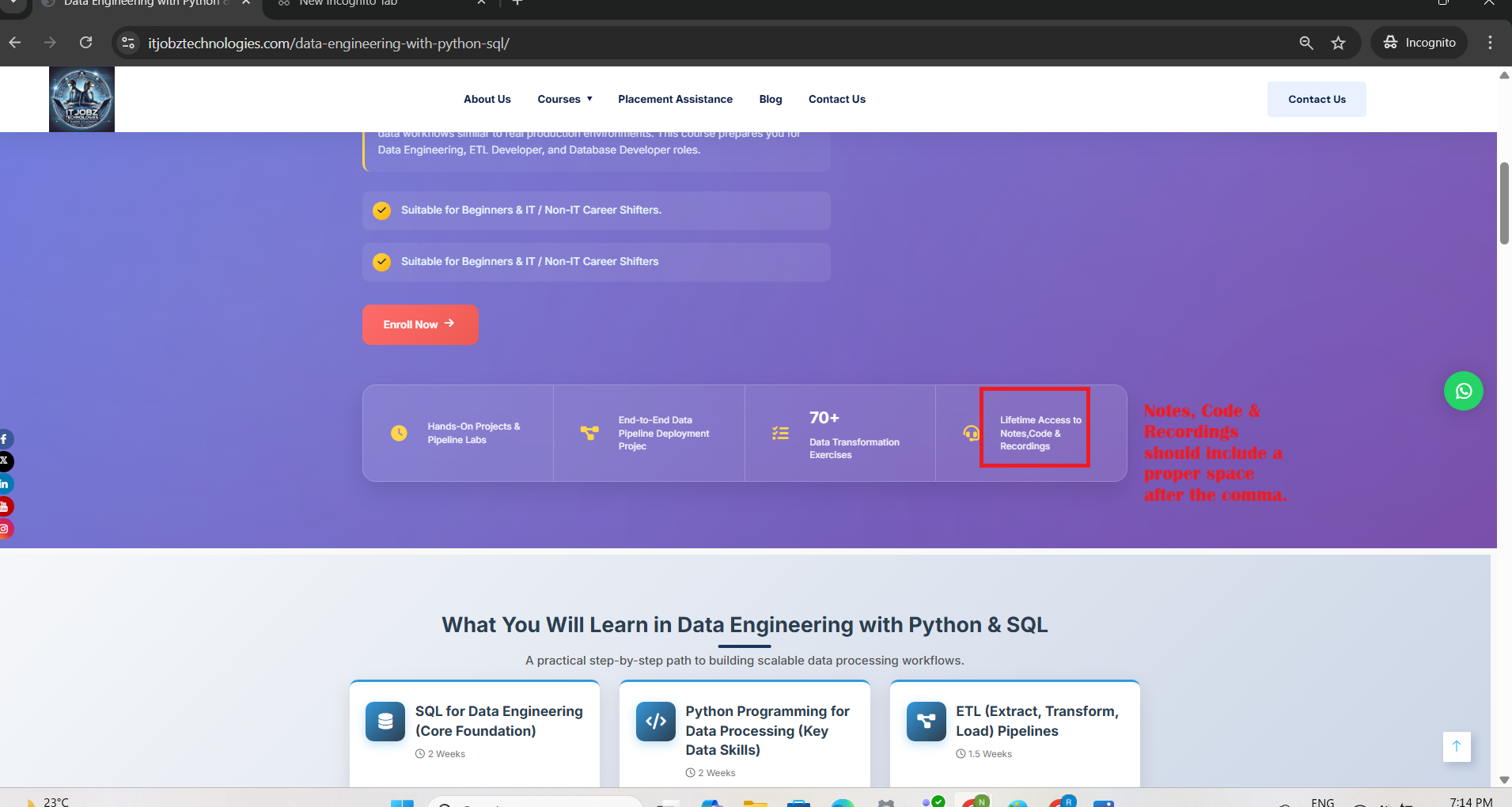Click the browser reload icon
Image resolution: width=1512 pixels, height=807 pixels.
click(x=86, y=43)
